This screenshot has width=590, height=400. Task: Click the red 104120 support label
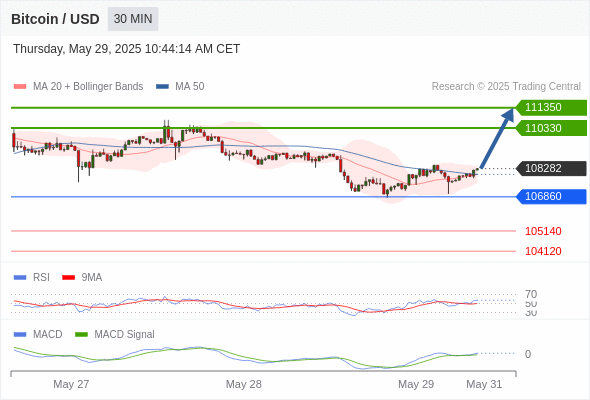click(x=543, y=251)
